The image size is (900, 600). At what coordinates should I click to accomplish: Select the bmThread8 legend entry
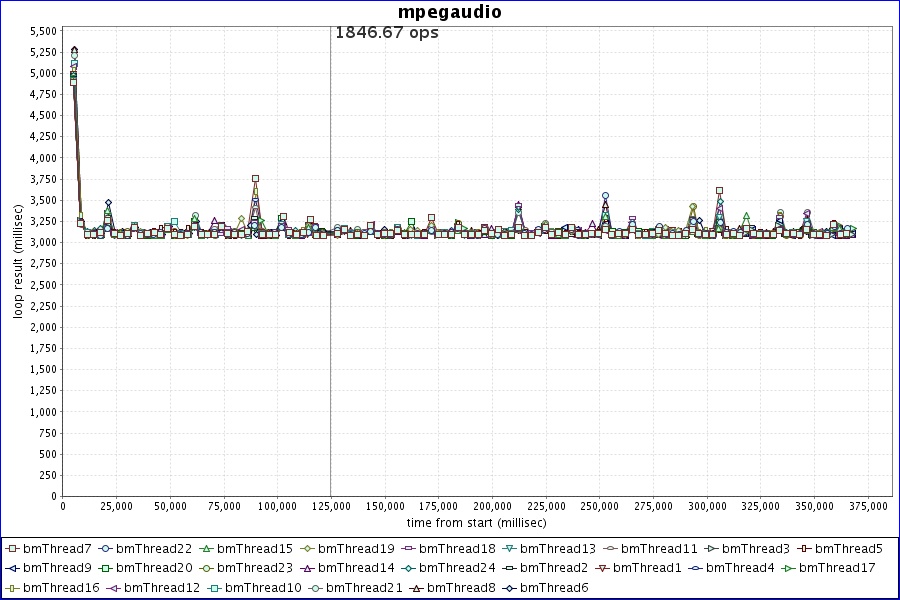click(x=460, y=587)
